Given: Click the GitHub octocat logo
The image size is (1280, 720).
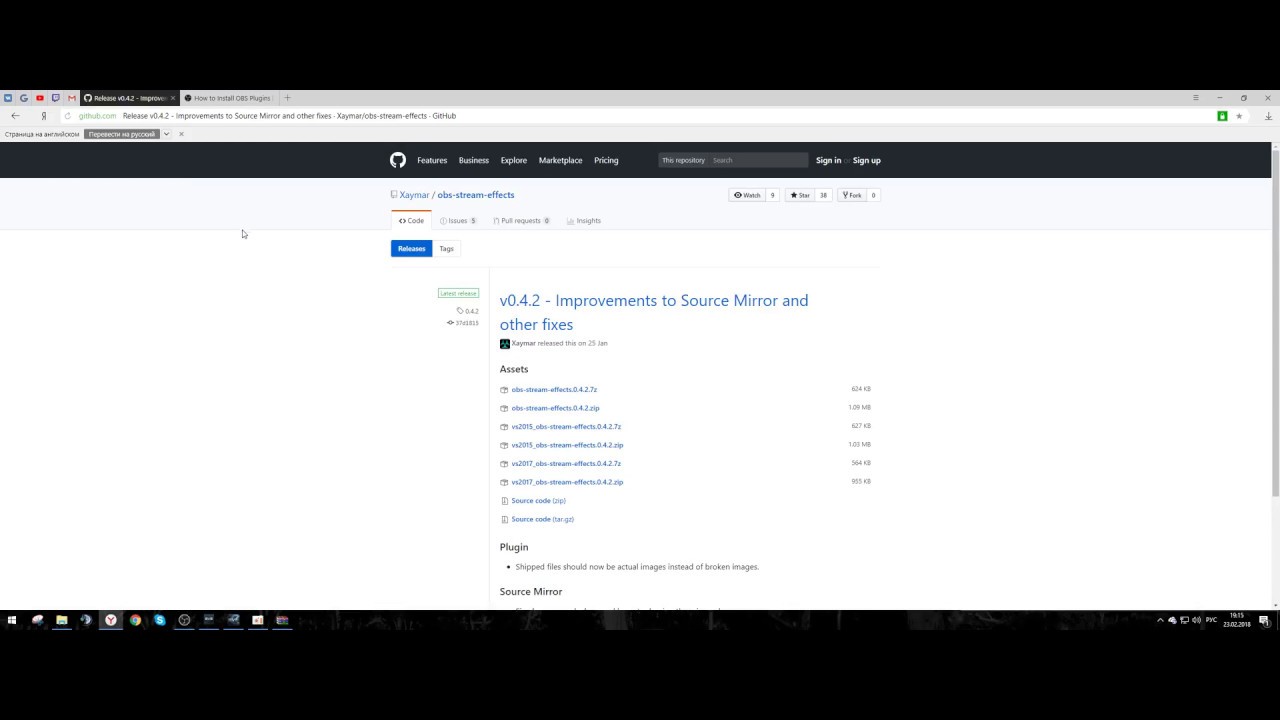Looking at the screenshot, I should click(398, 160).
